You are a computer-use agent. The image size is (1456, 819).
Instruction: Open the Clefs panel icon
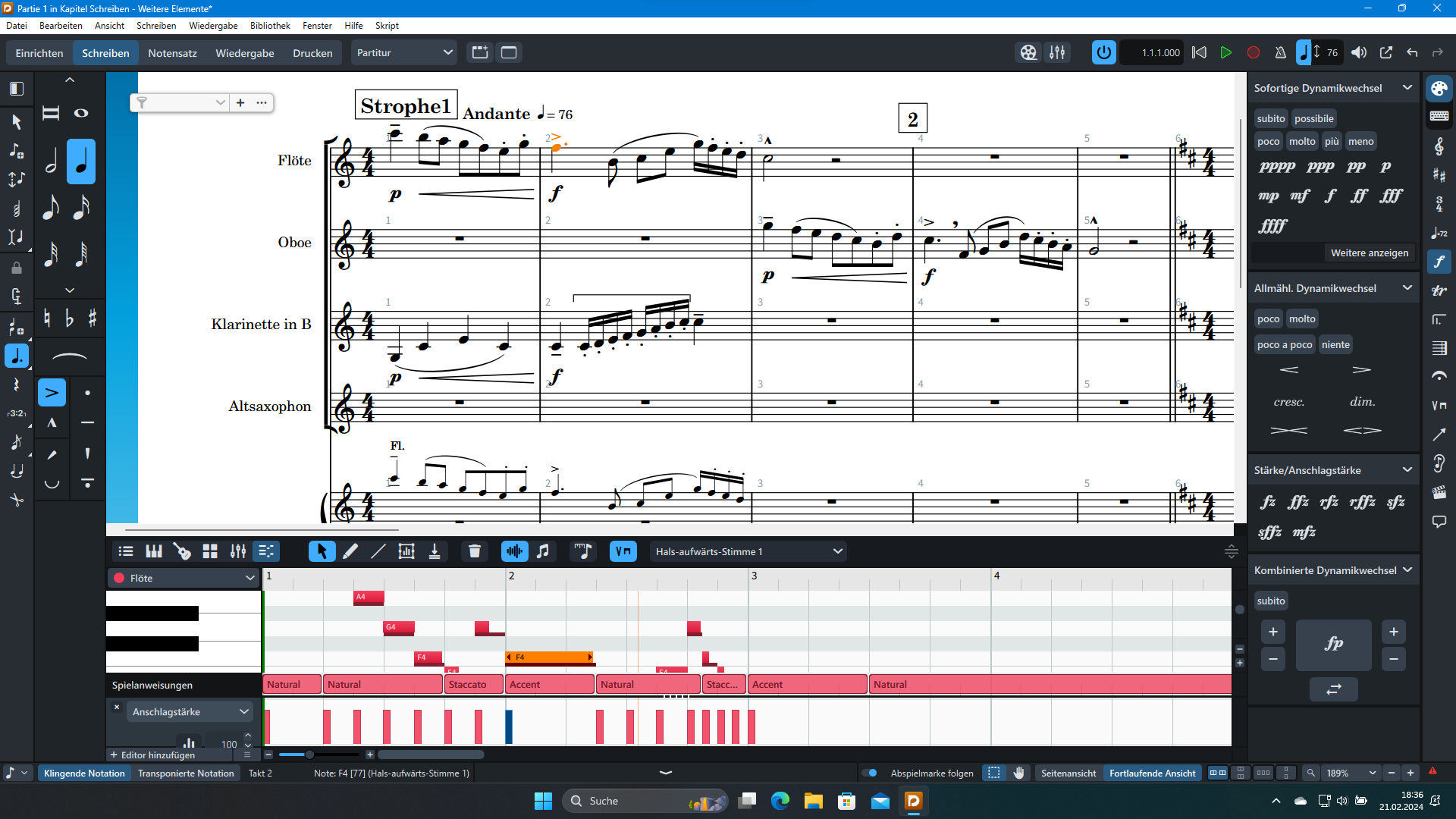point(1439,146)
